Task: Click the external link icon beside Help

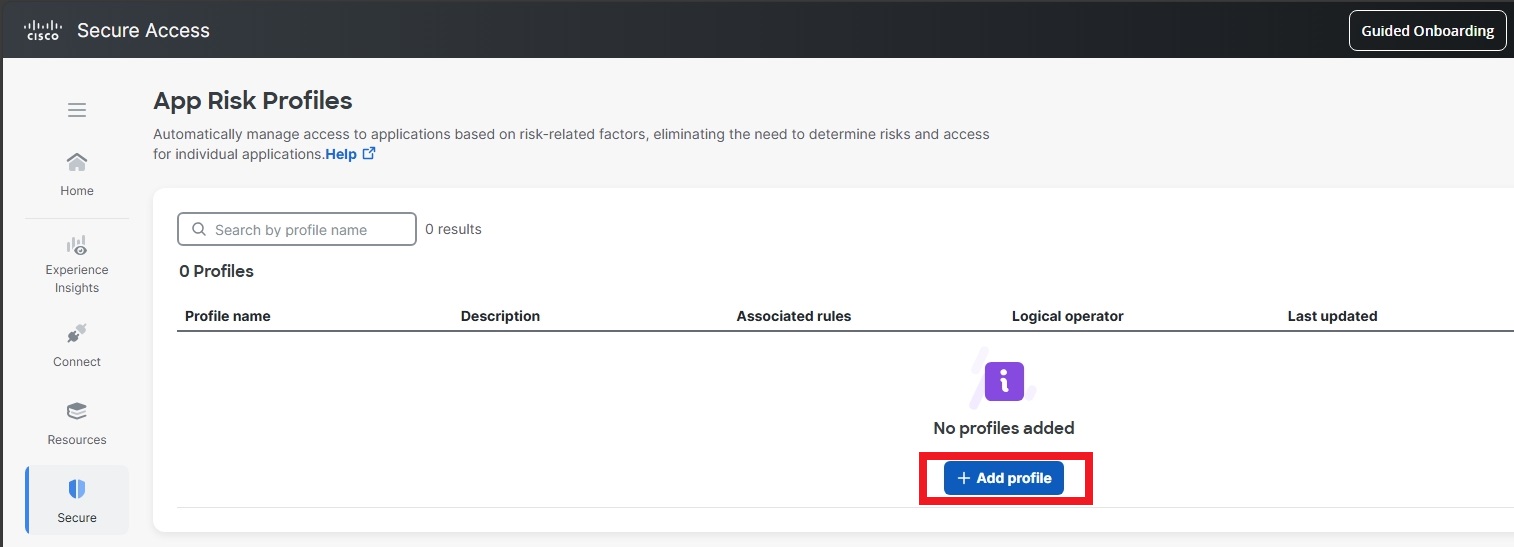Action: click(x=369, y=154)
